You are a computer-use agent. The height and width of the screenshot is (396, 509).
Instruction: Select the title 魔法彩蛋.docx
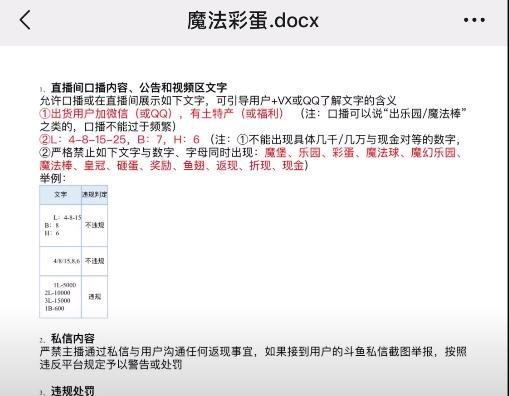point(253,20)
